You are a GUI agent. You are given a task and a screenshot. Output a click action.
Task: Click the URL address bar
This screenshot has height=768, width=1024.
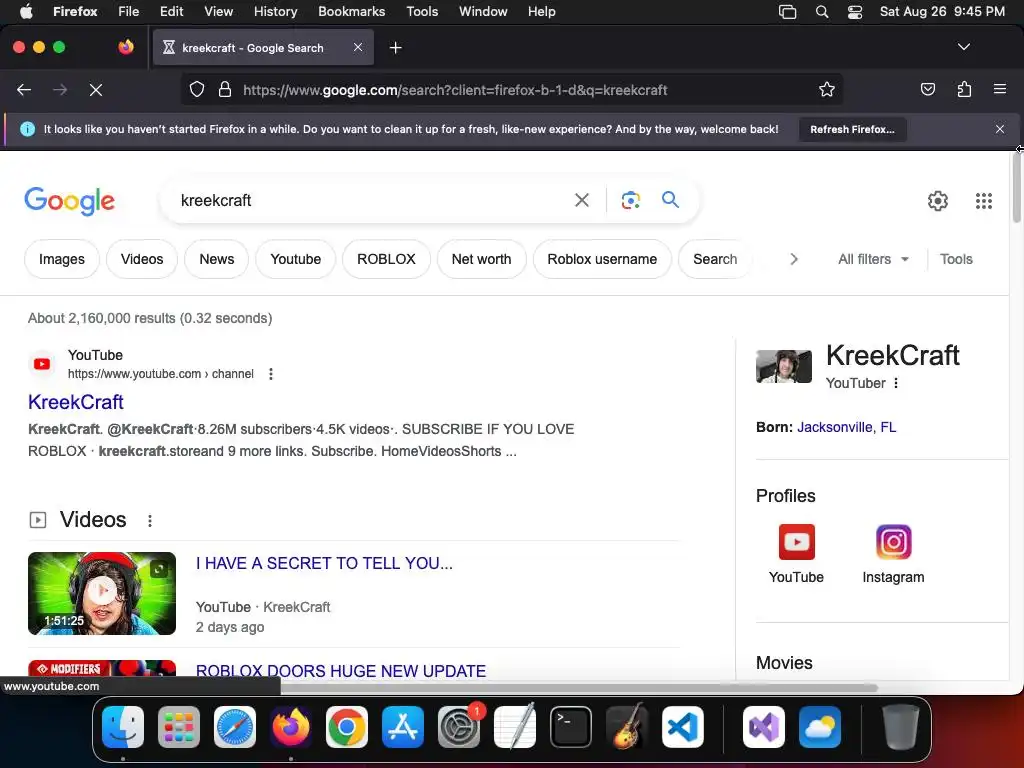click(x=511, y=90)
